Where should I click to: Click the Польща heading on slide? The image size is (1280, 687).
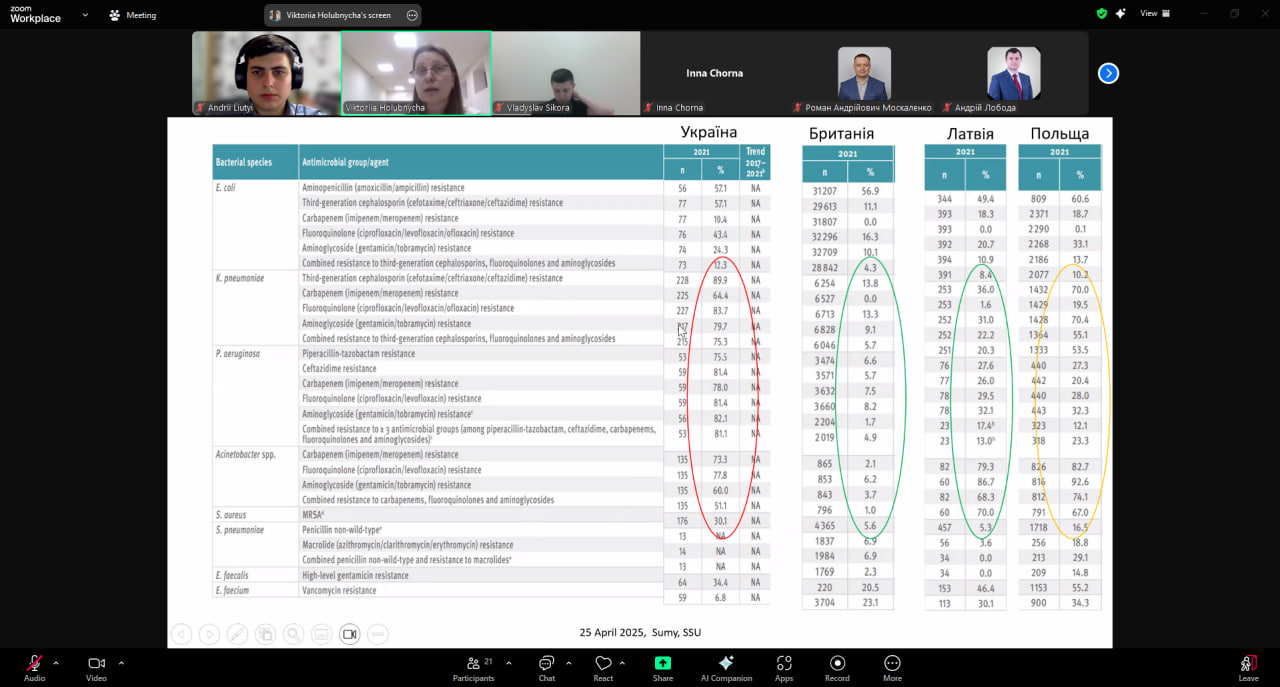click(1060, 133)
